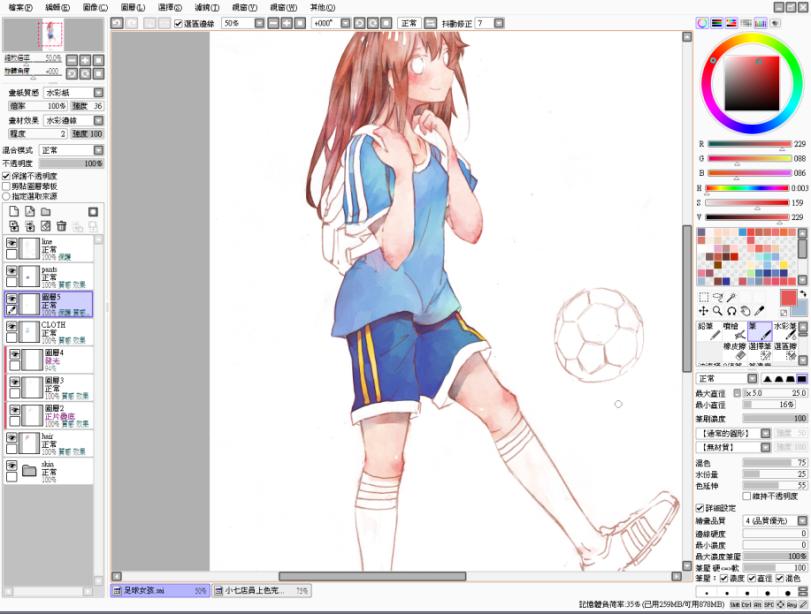Toggle the swatches panel icon
The height and width of the screenshot is (614, 811).
760,23
